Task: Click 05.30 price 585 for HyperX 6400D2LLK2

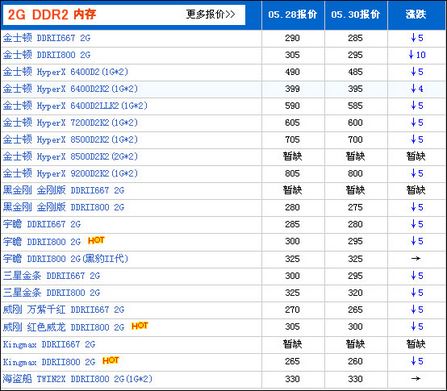Action: [x=355, y=106]
